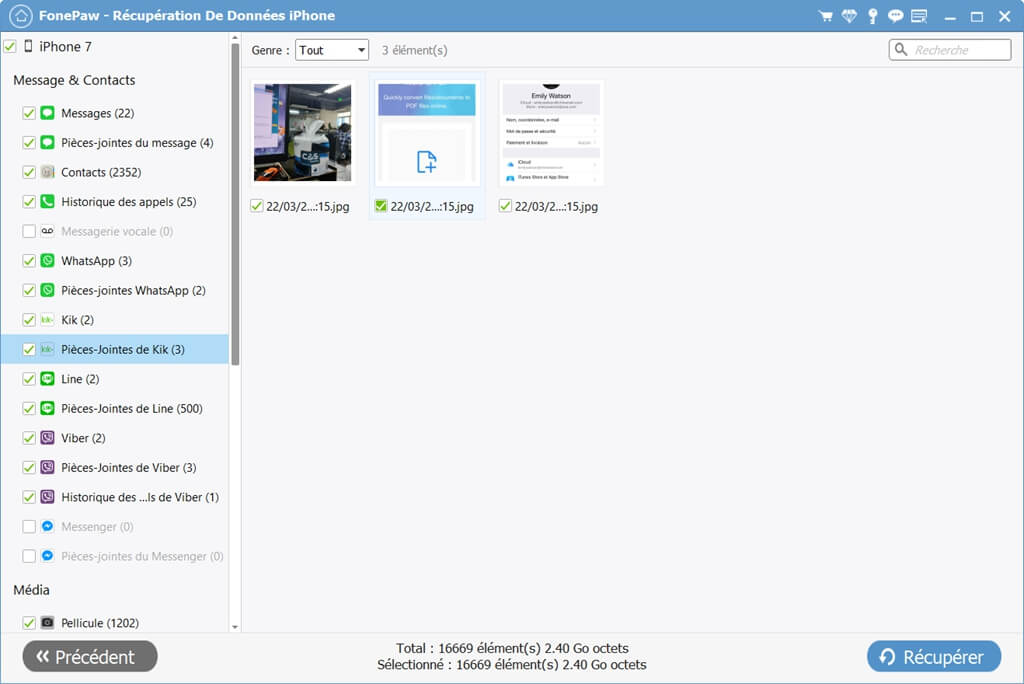Uncheck the Messages (22) checkbox

click(29, 113)
